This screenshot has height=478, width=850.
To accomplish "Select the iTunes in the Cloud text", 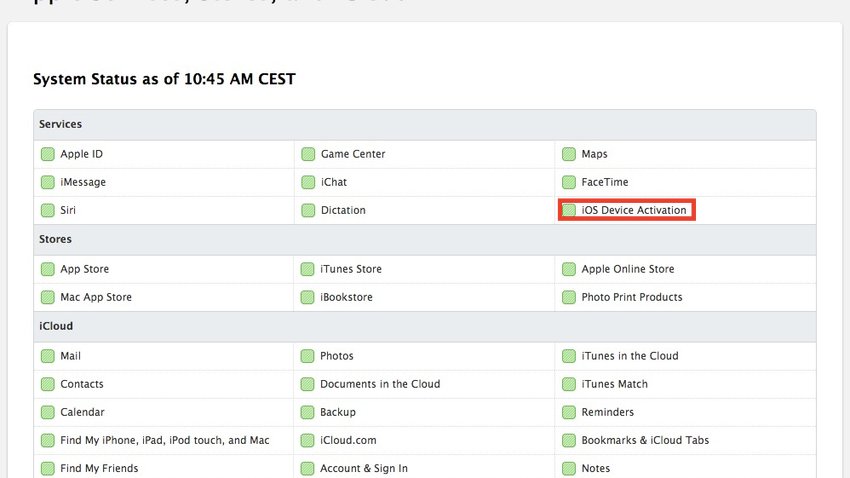I will [630, 356].
